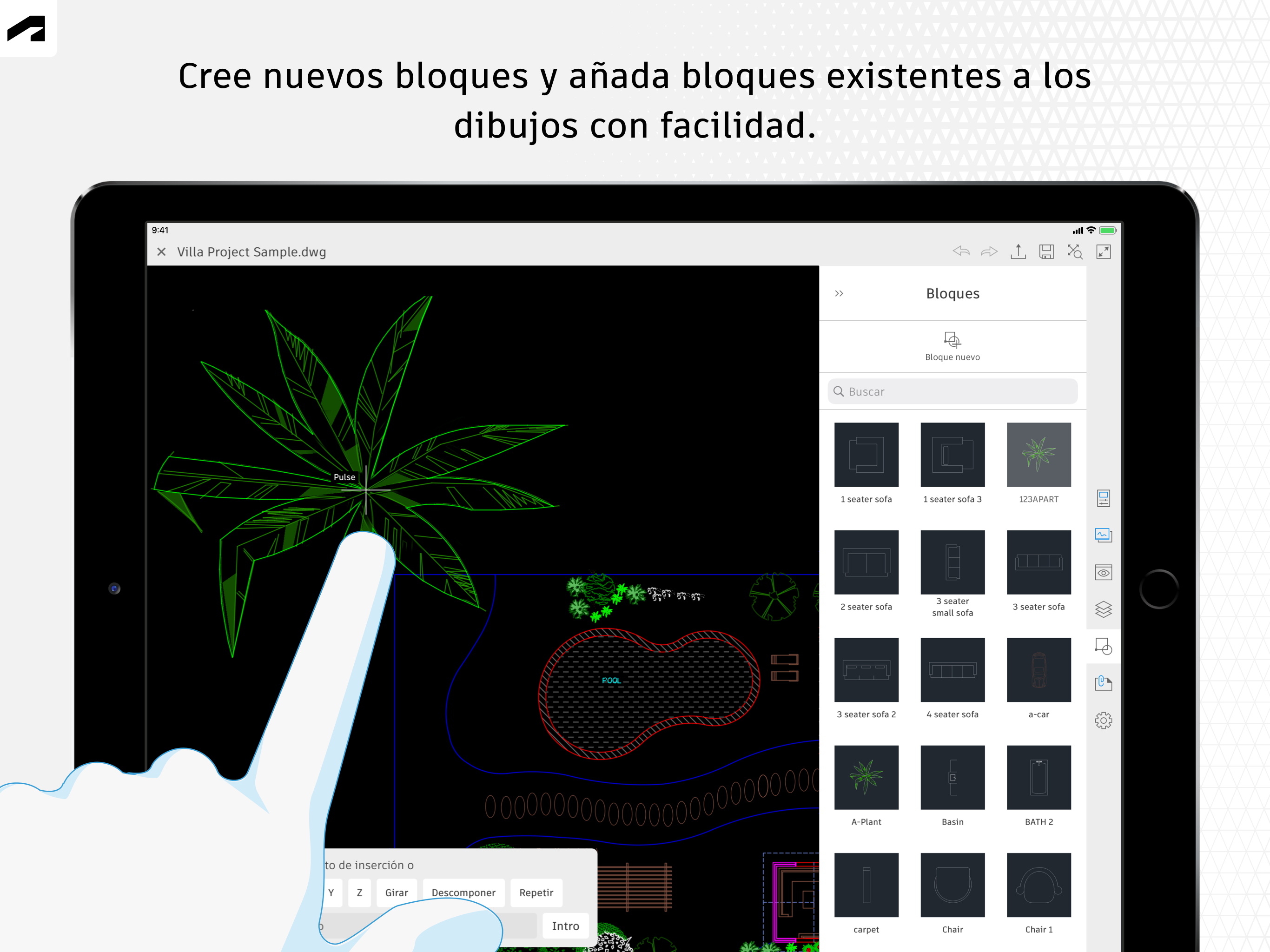1270x952 pixels.
Task: Click the redo arrow icon
Action: point(989,251)
